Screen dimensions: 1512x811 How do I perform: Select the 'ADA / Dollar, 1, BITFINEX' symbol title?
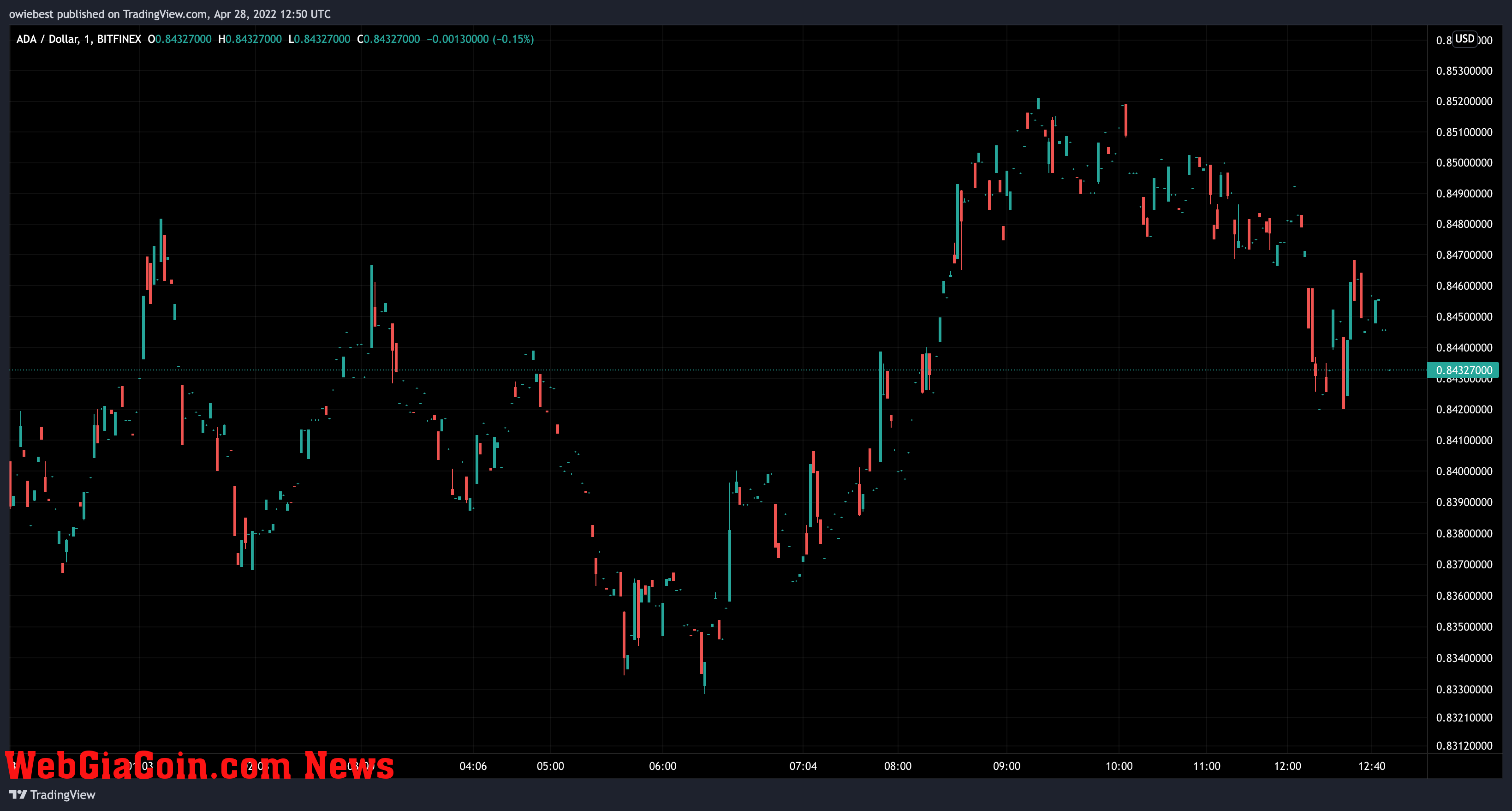point(79,39)
